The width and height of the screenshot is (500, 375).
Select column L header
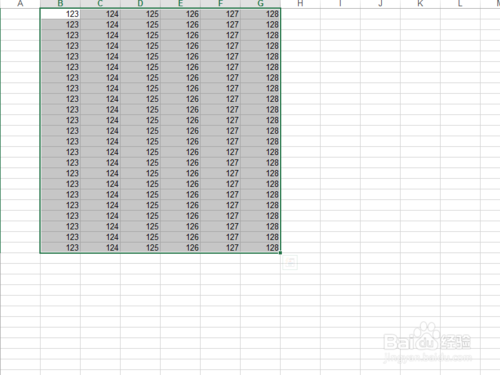pyautogui.click(x=460, y=4)
